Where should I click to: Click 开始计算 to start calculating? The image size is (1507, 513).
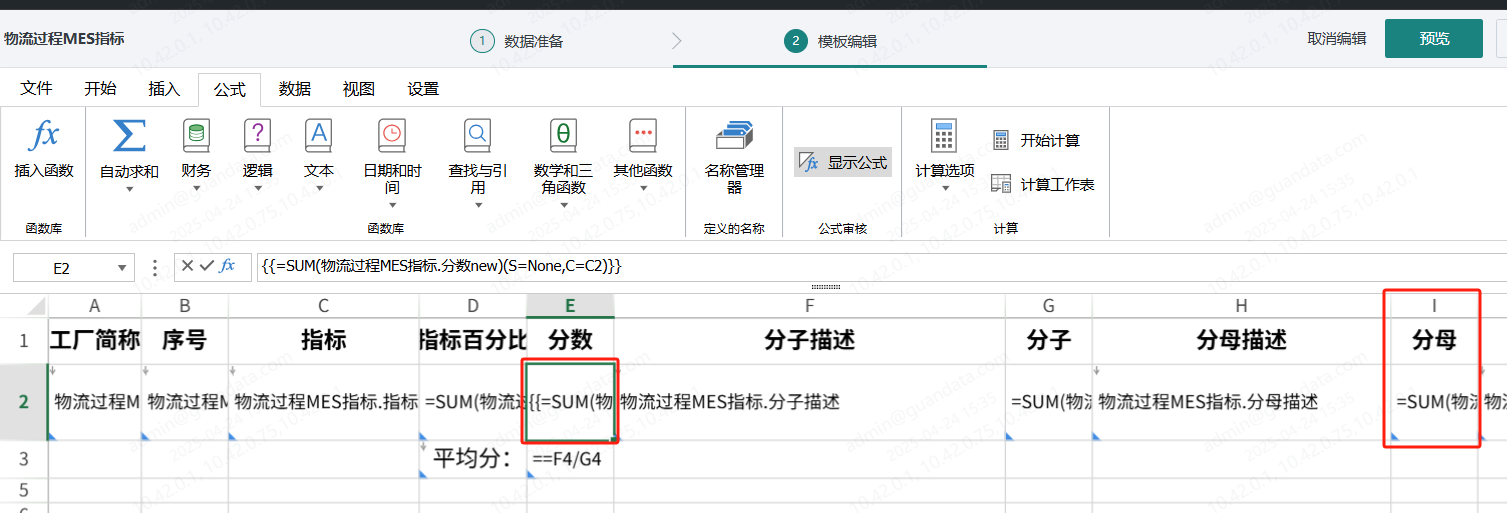coord(1036,140)
